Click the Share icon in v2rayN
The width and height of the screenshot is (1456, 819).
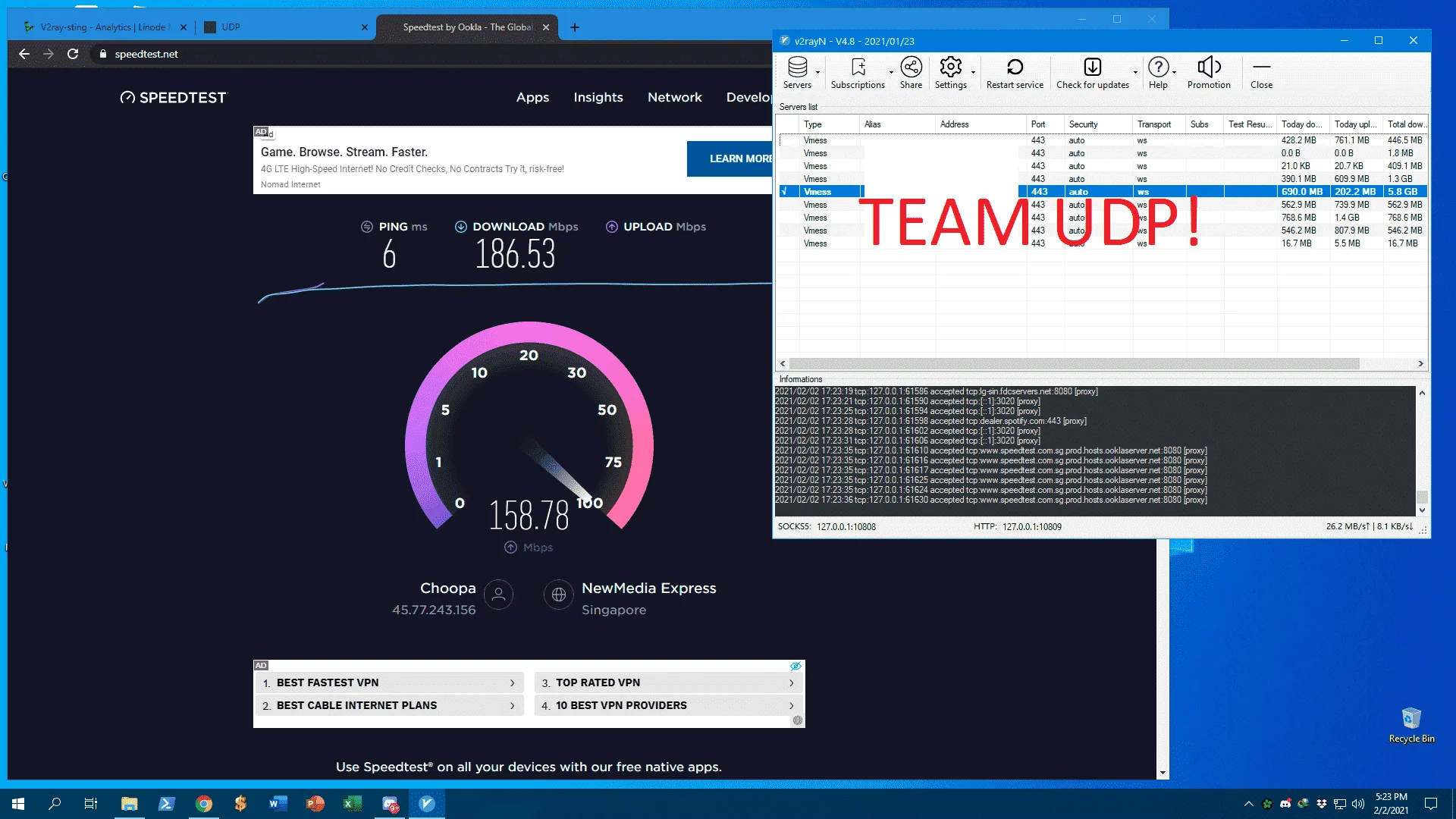click(911, 73)
